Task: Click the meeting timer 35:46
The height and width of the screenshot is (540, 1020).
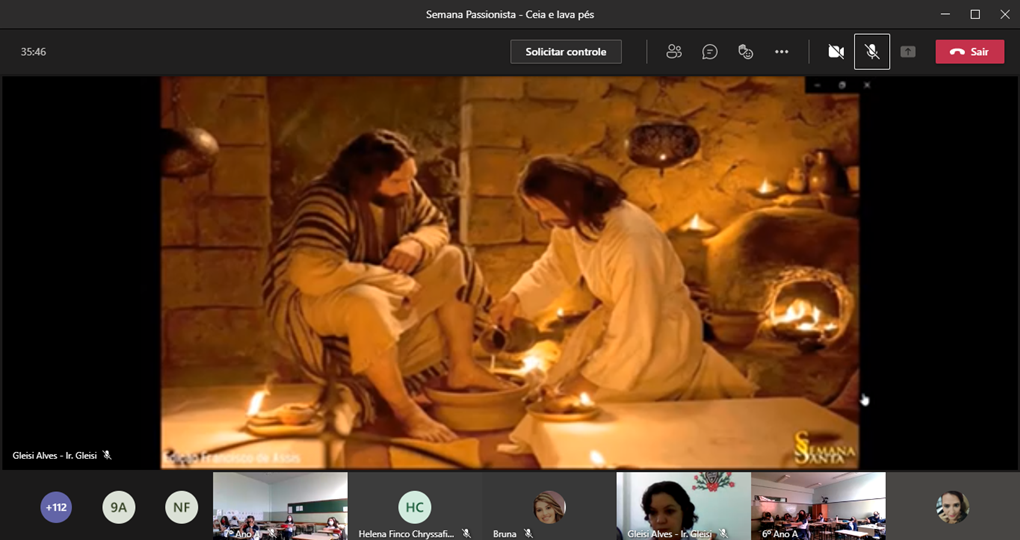Action: coord(33,52)
